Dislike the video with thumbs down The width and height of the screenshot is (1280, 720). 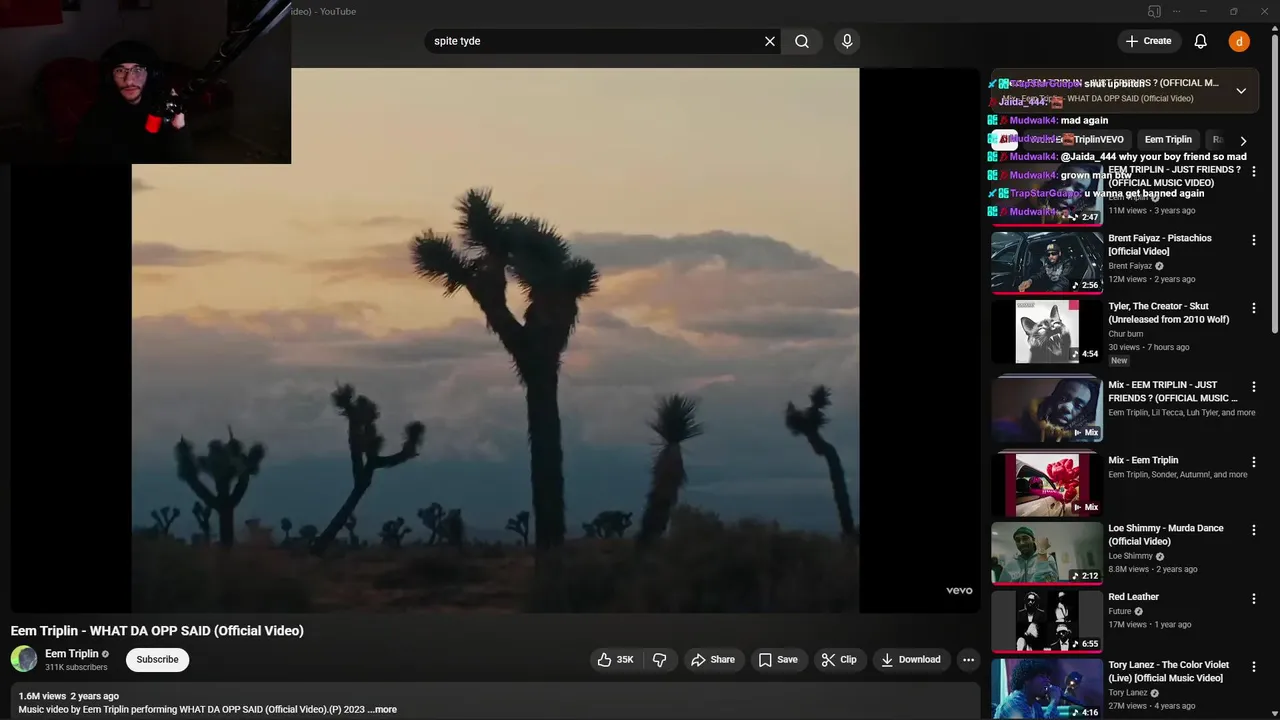tap(660, 660)
